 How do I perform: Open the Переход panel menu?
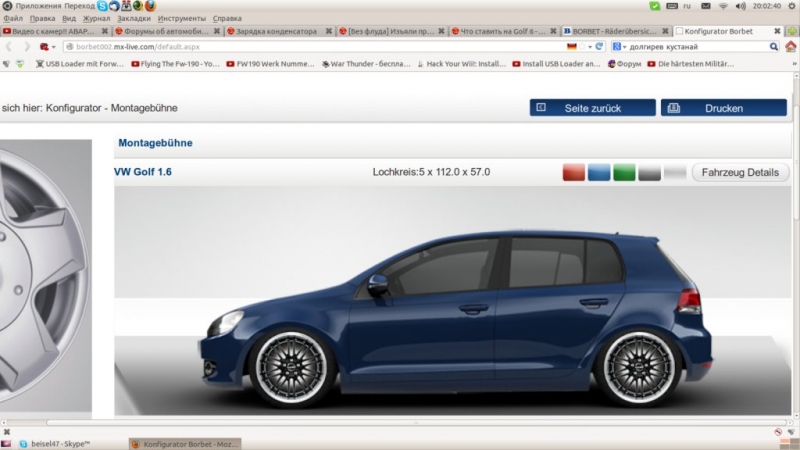click(80, 6)
